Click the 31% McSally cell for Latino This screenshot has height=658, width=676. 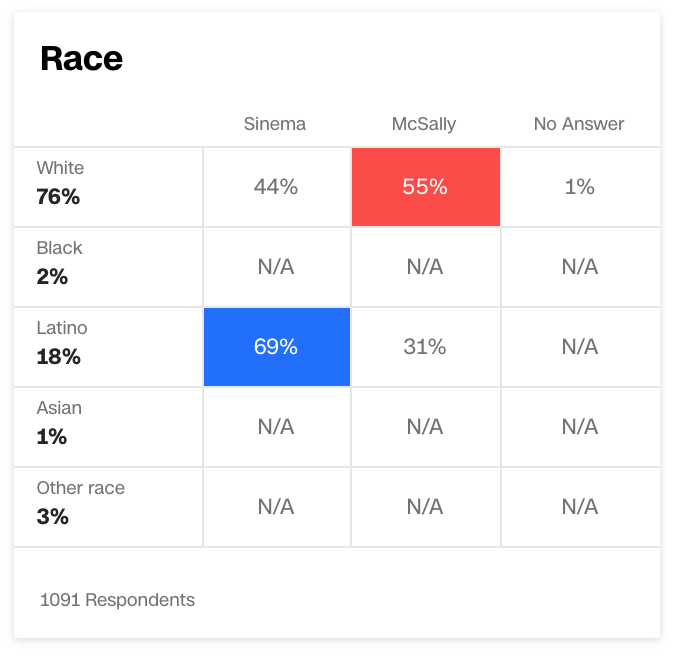(x=425, y=347)
